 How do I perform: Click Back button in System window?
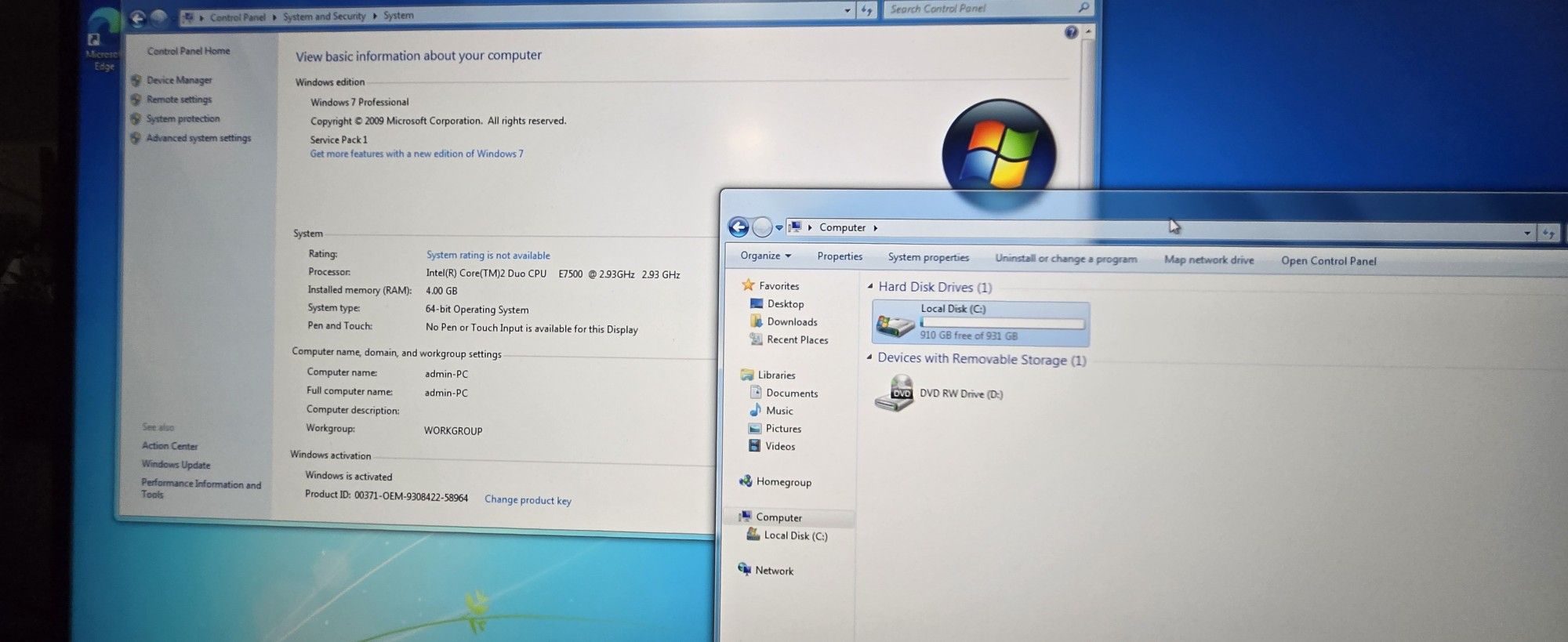click(137, 18)
